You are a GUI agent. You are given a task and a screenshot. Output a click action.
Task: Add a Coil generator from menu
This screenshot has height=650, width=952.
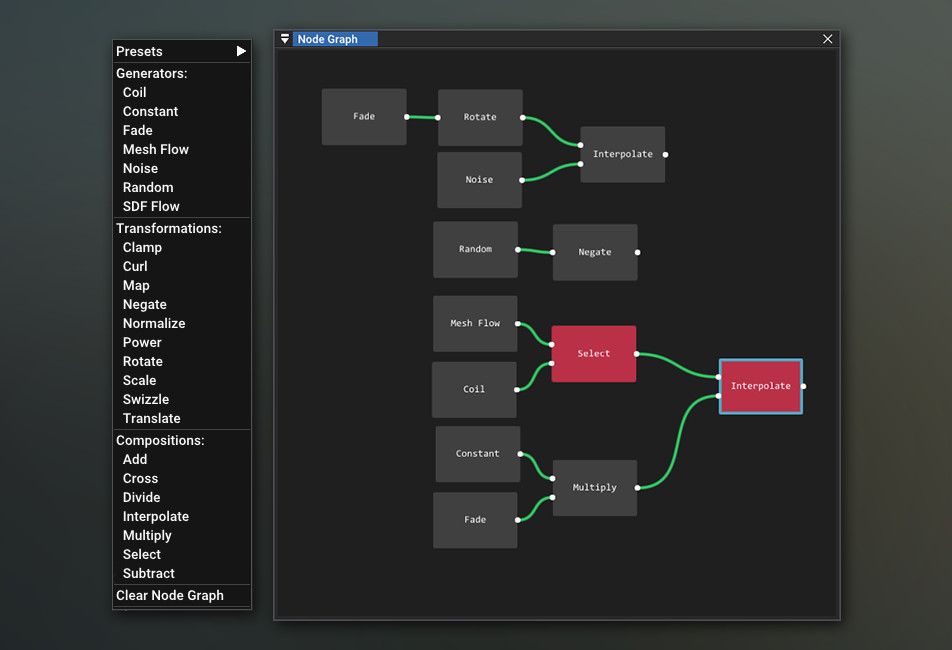134,92
